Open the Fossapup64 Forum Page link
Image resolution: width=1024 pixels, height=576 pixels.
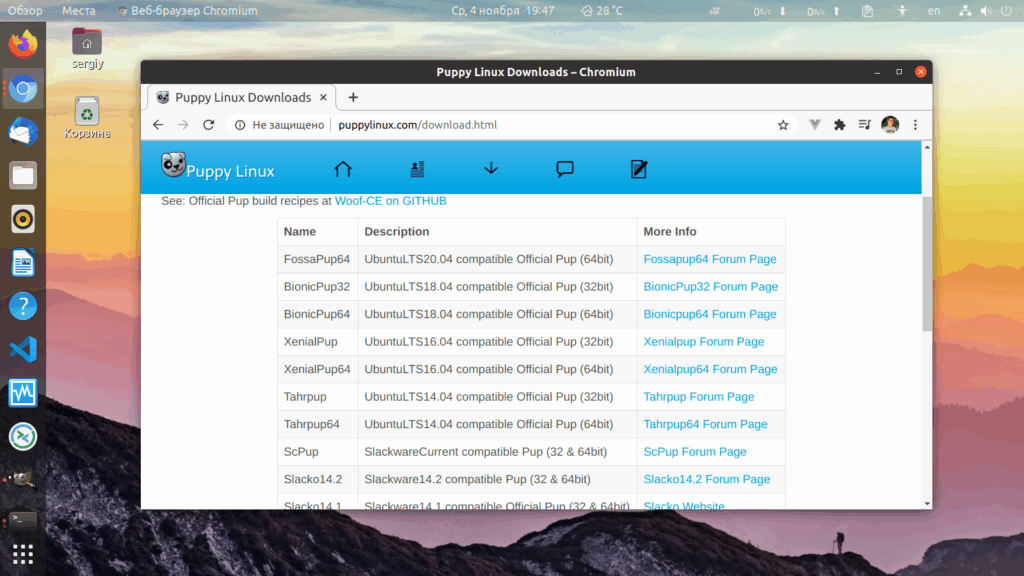710,259
